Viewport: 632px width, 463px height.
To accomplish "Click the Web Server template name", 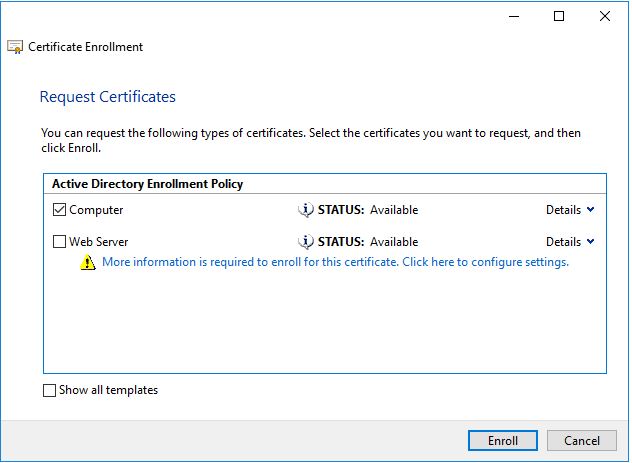I will coord(98,242).
